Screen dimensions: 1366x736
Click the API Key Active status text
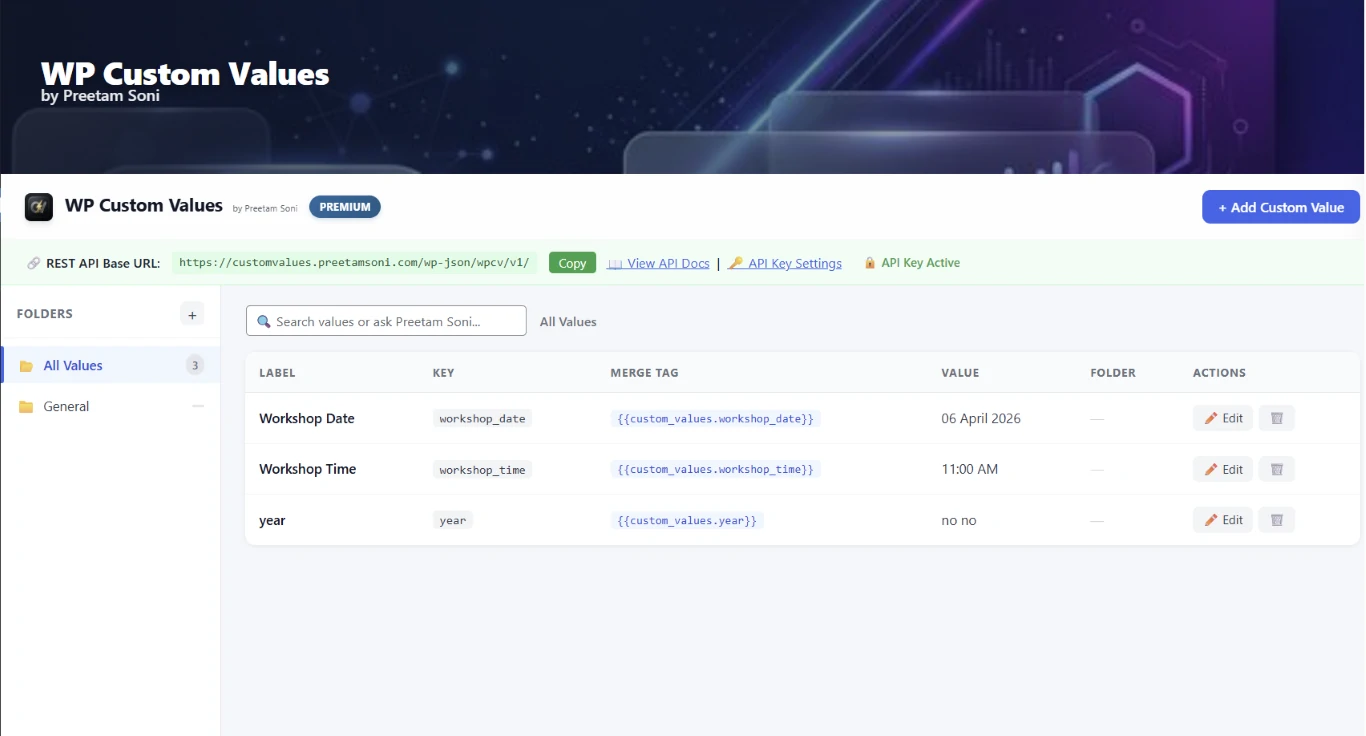pyautogui.click(x=920, y=263)
